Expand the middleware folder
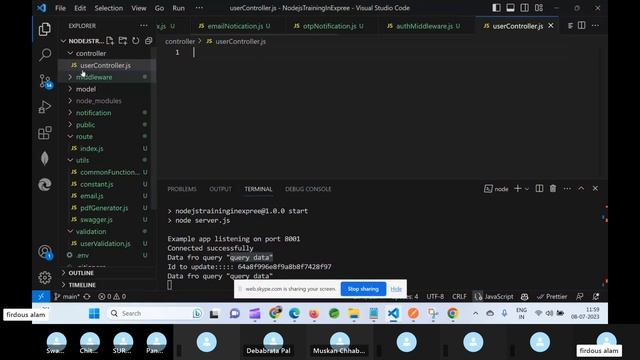640x360 pixels. point(93,77)
